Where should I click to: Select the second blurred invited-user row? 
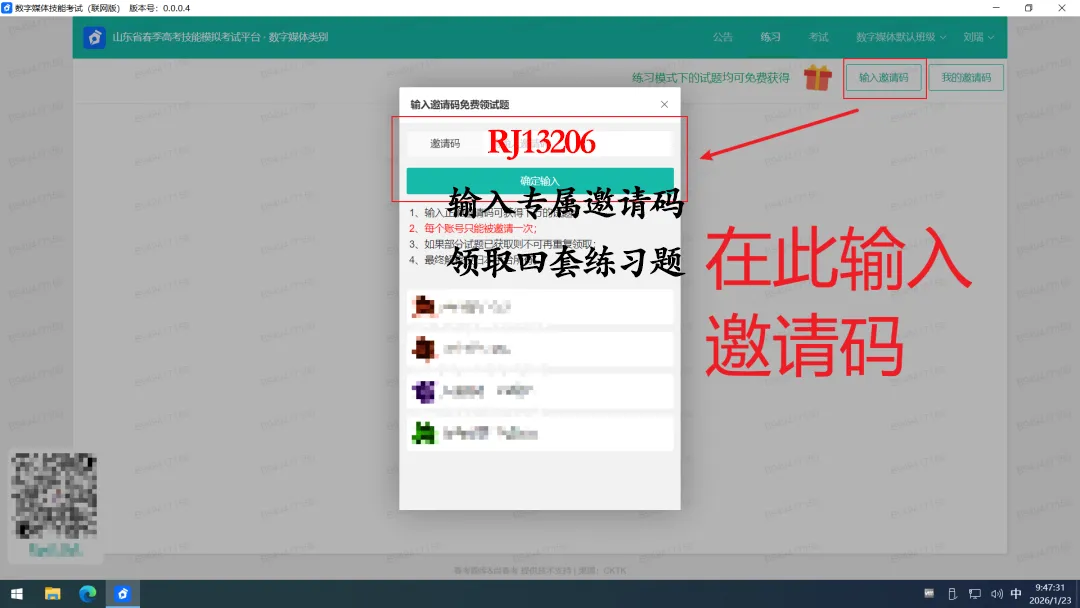pyautogui.click(x=539, y=349)
